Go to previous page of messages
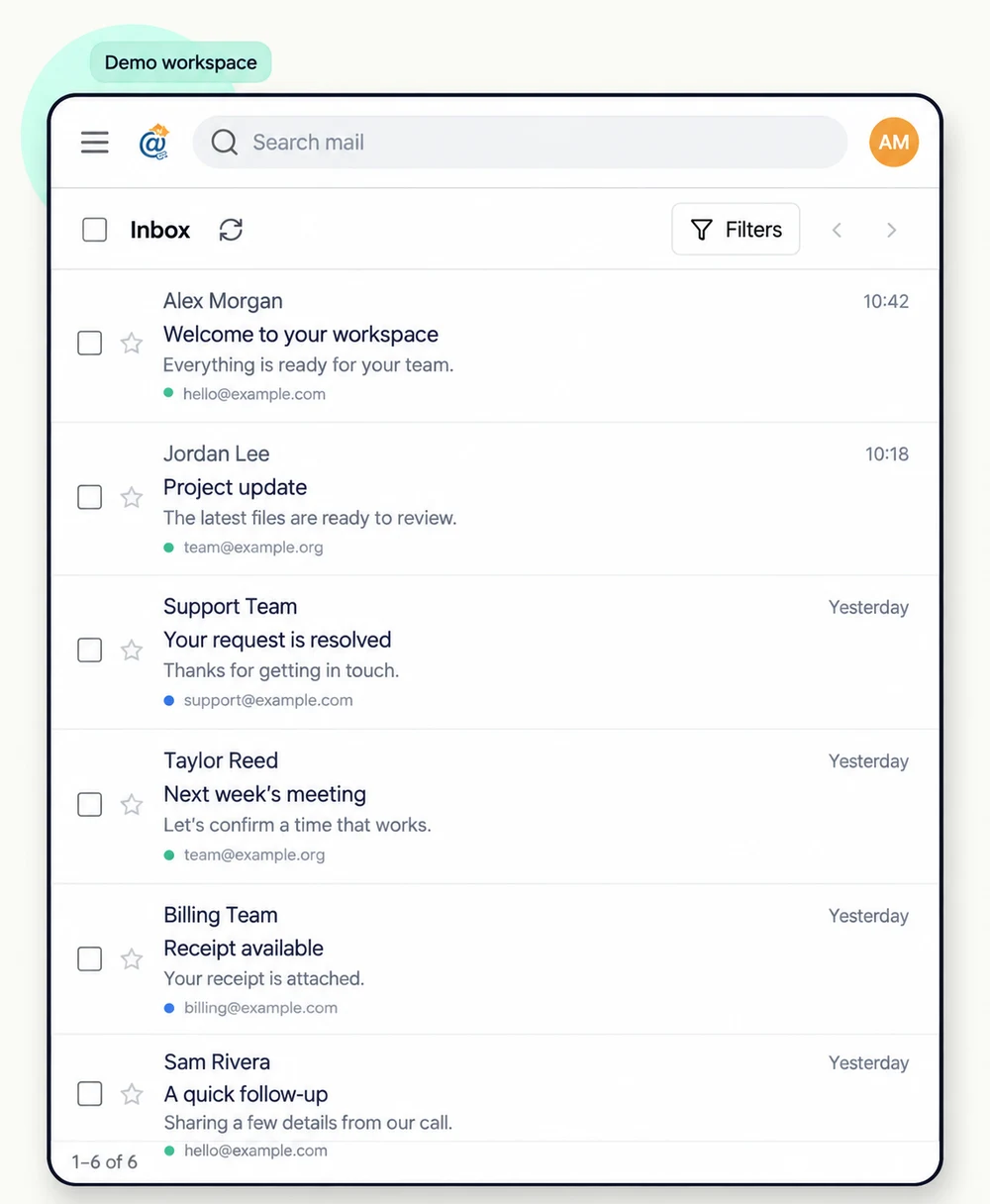 (837, 230)
